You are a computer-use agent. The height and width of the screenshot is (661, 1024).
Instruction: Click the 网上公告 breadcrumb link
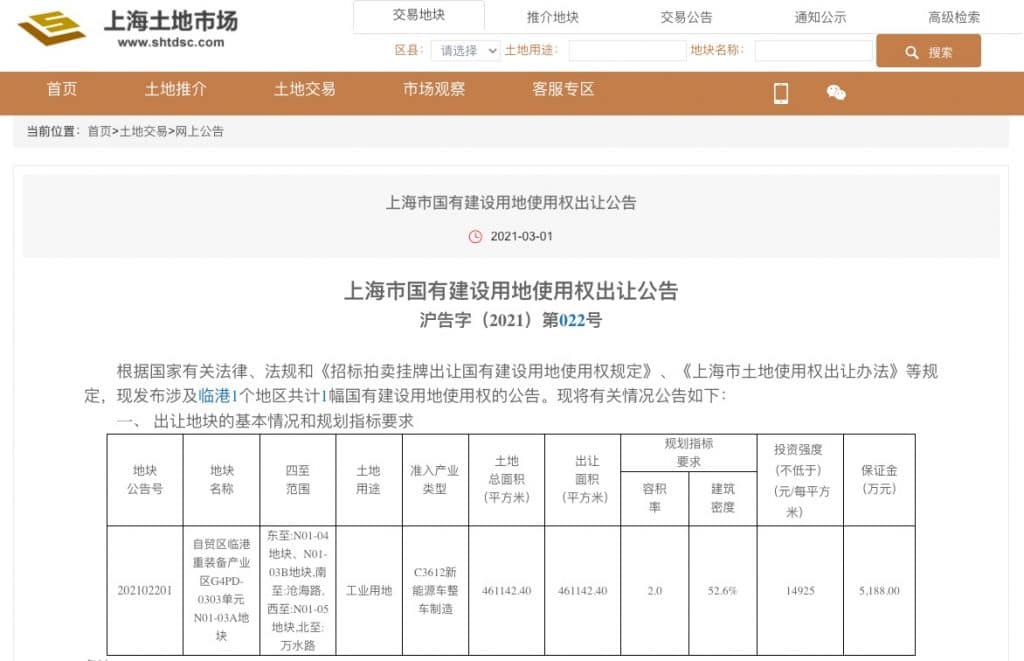coord(200,131)
